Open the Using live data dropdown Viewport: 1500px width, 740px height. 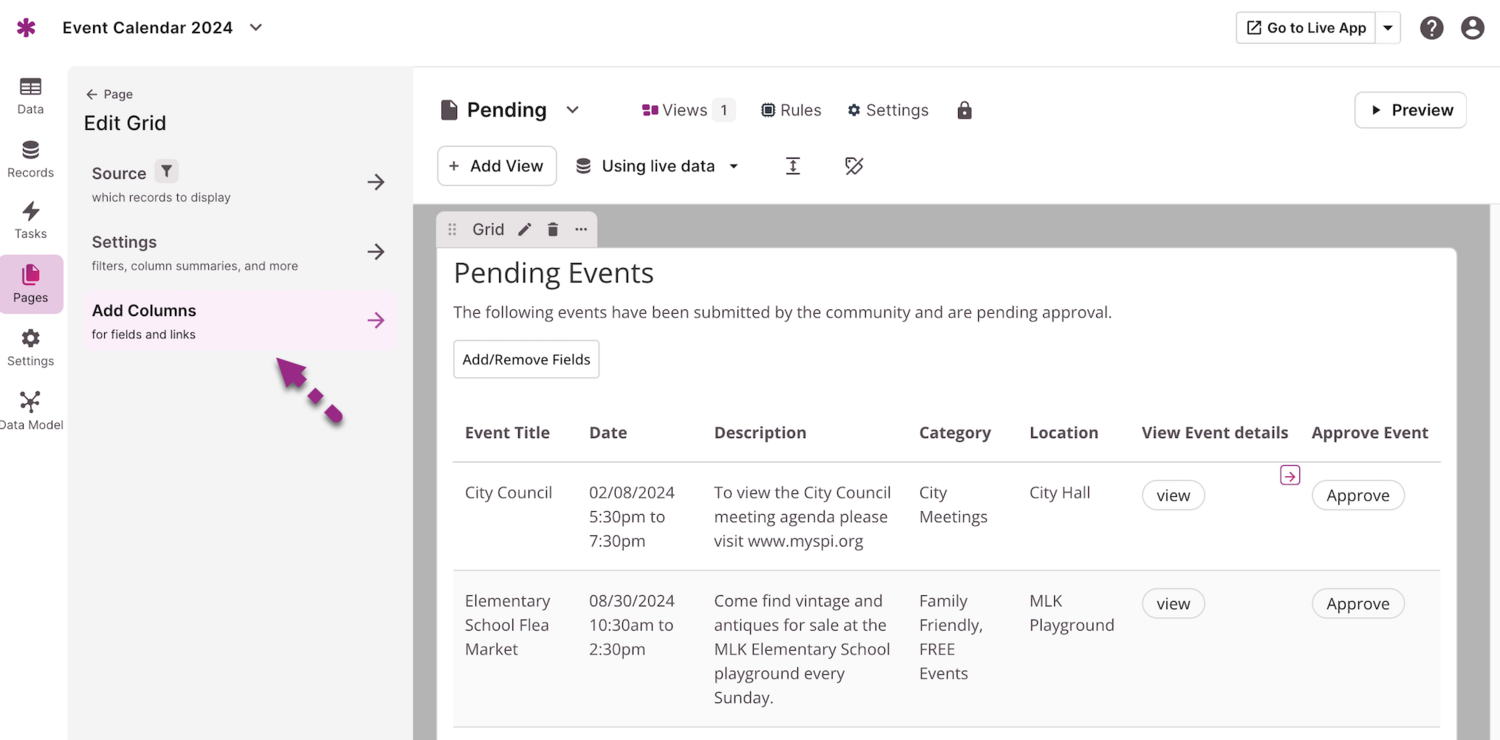[660, 166]
